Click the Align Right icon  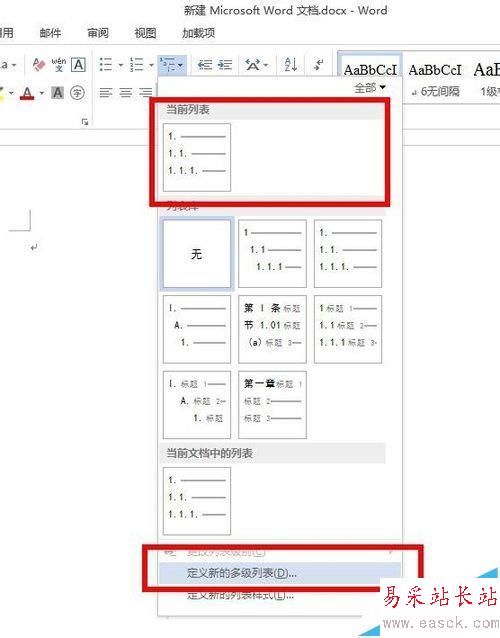click(x=145, y=93)
